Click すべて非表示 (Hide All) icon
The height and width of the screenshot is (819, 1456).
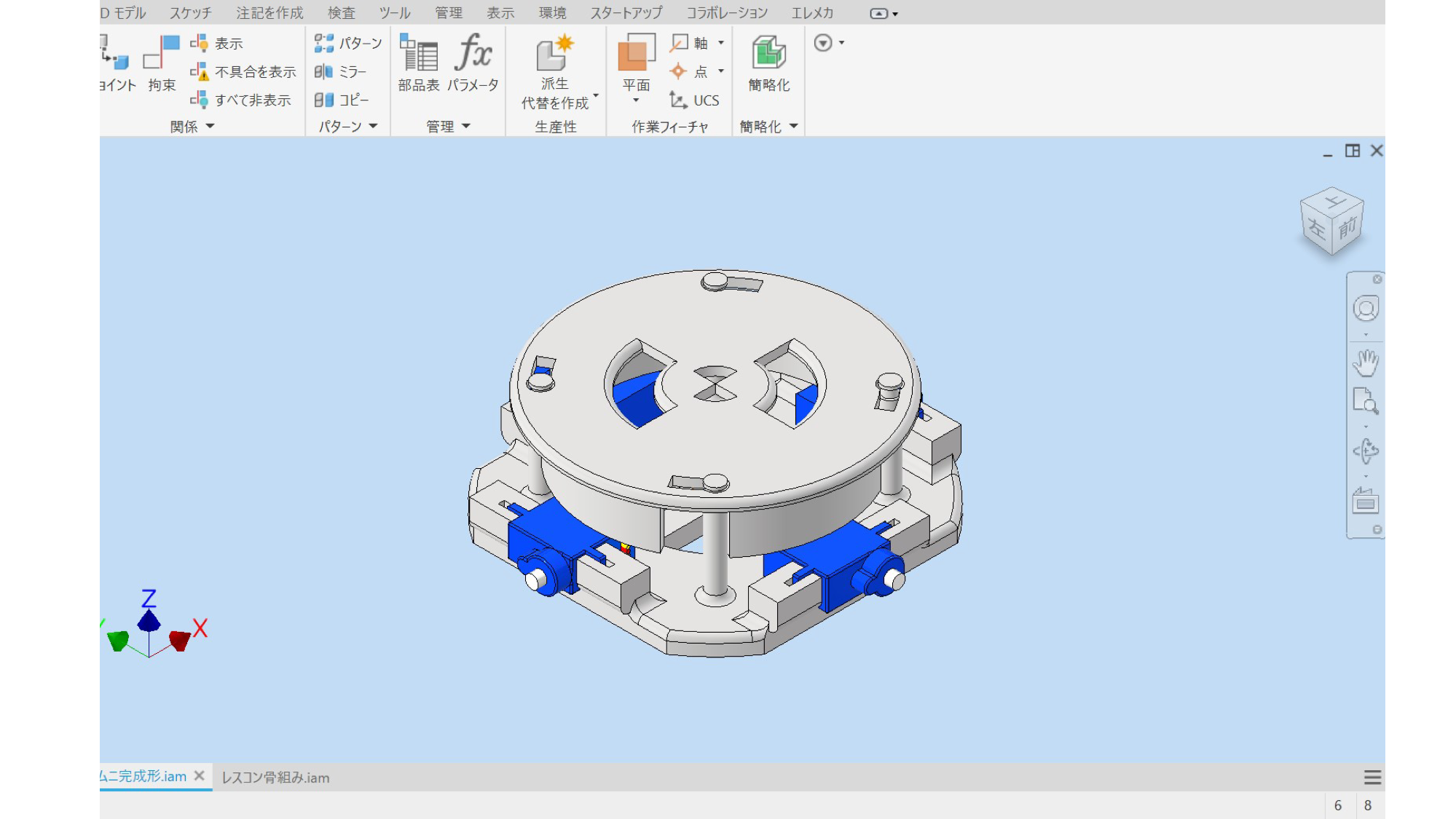199,100
